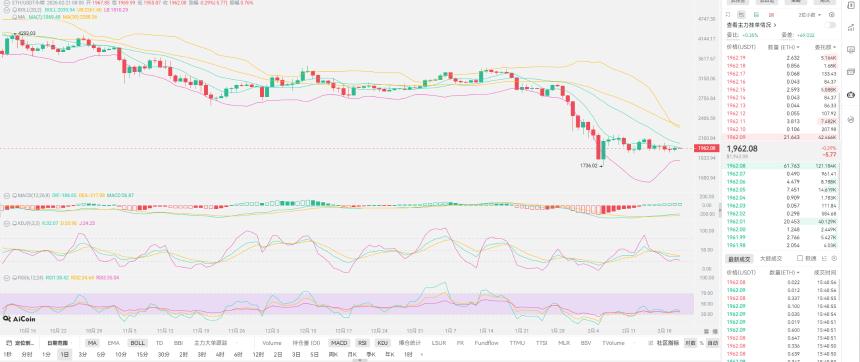Click the trades list filter icon
The image size is (860, 362).
click(x=824, y=258)
